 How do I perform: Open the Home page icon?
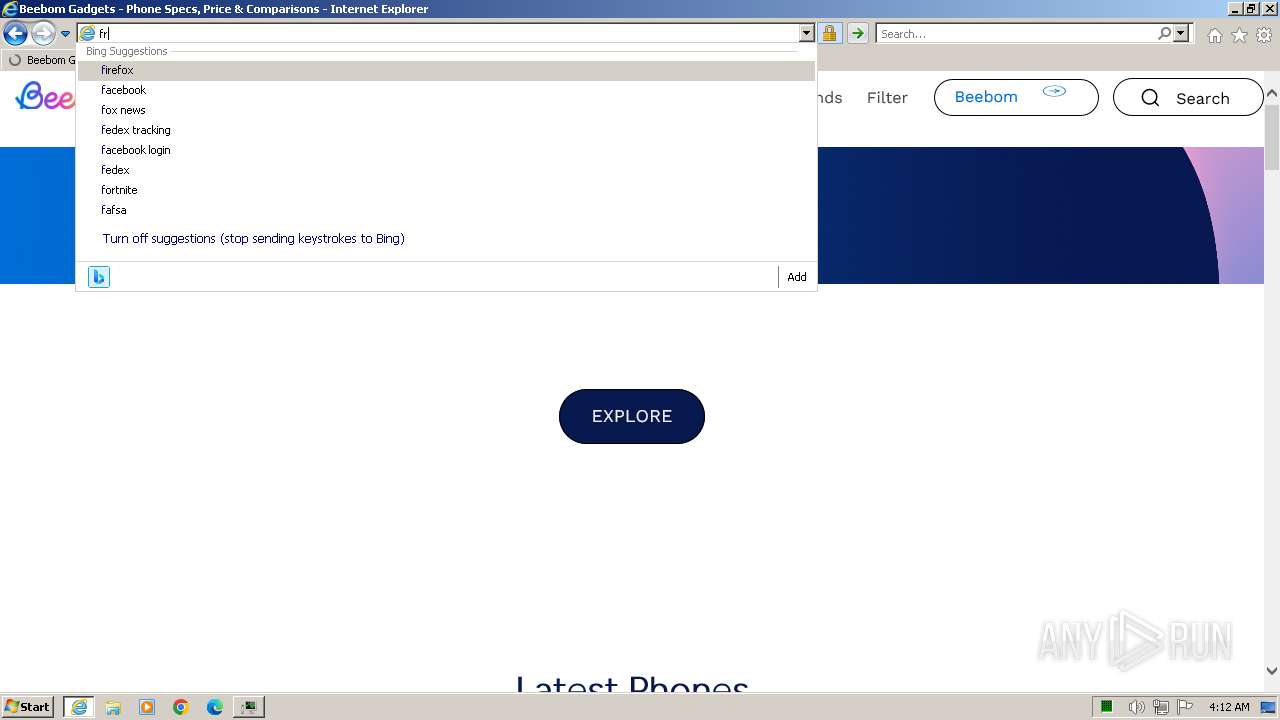1214,35
